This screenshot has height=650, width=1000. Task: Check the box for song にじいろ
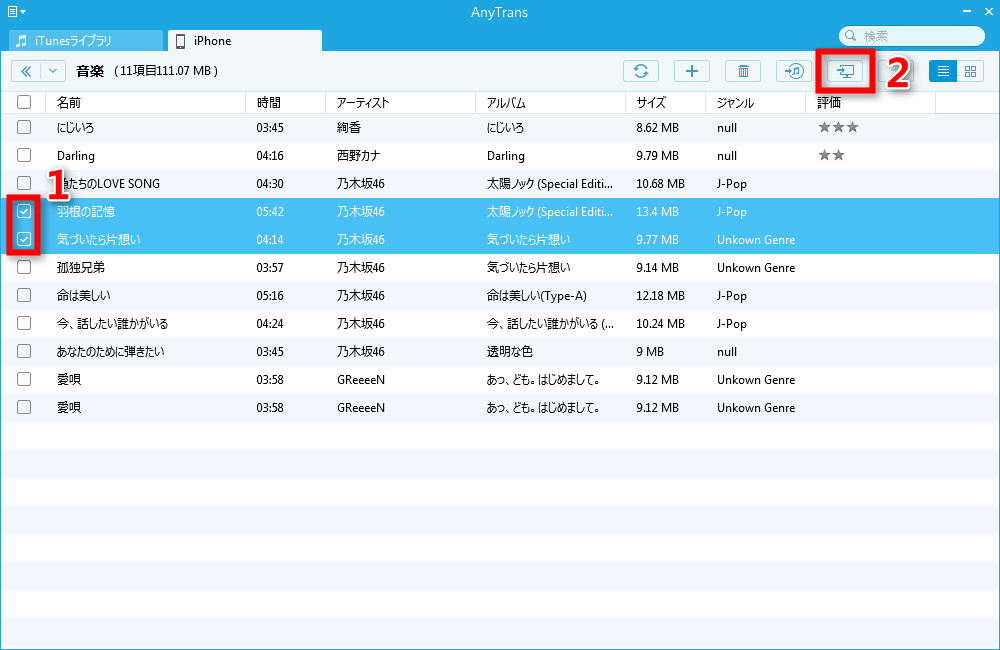(x=24, y=127)
